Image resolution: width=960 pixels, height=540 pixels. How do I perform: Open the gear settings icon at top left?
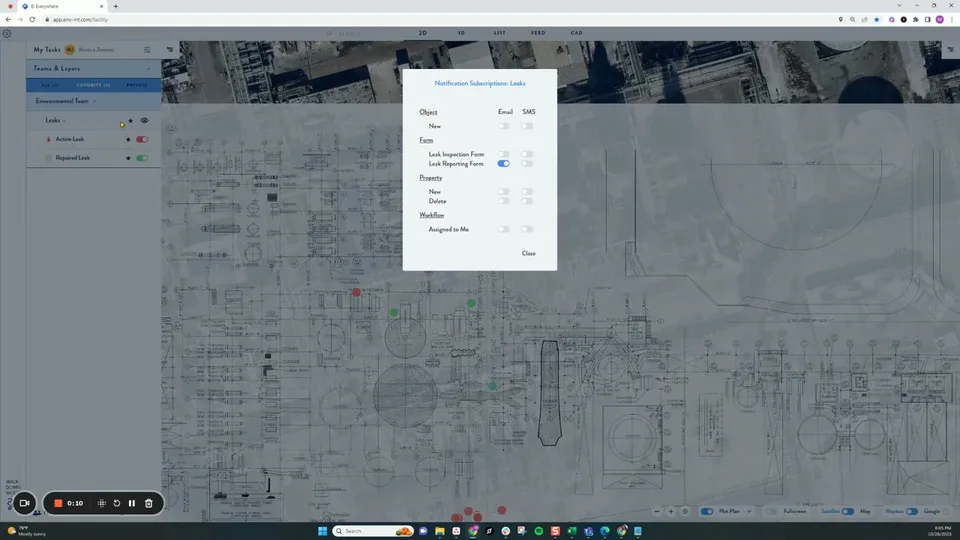point(7,34)
